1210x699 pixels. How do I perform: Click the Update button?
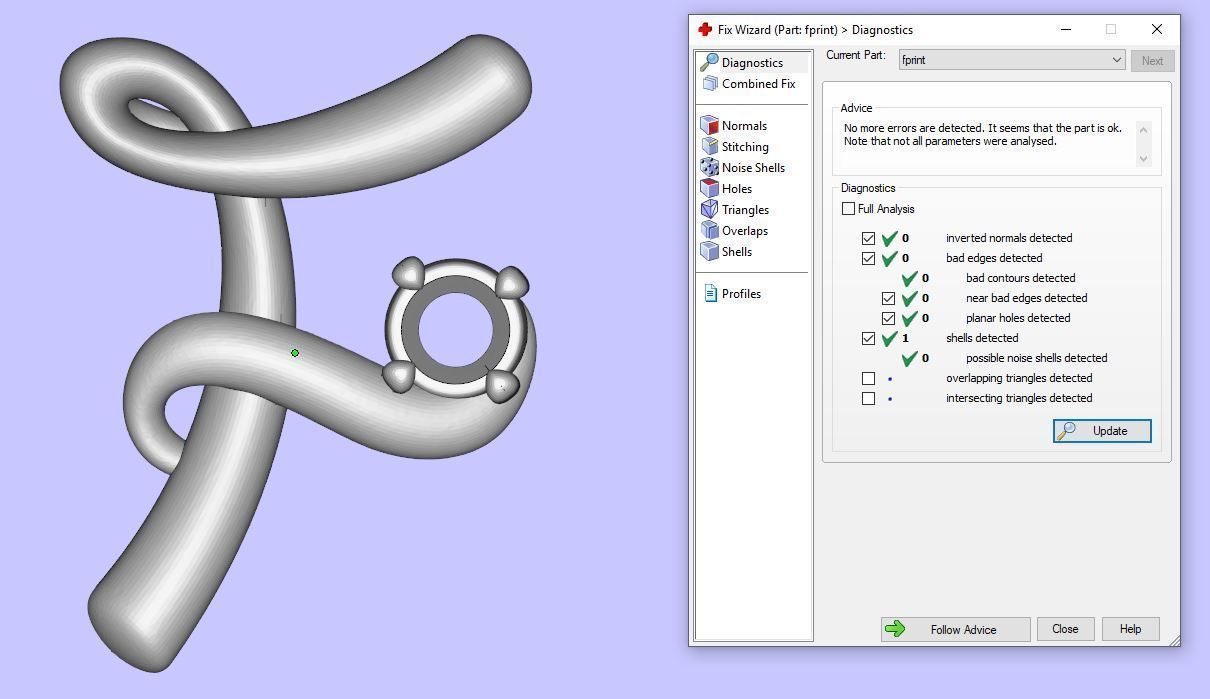coord(1102,431)
